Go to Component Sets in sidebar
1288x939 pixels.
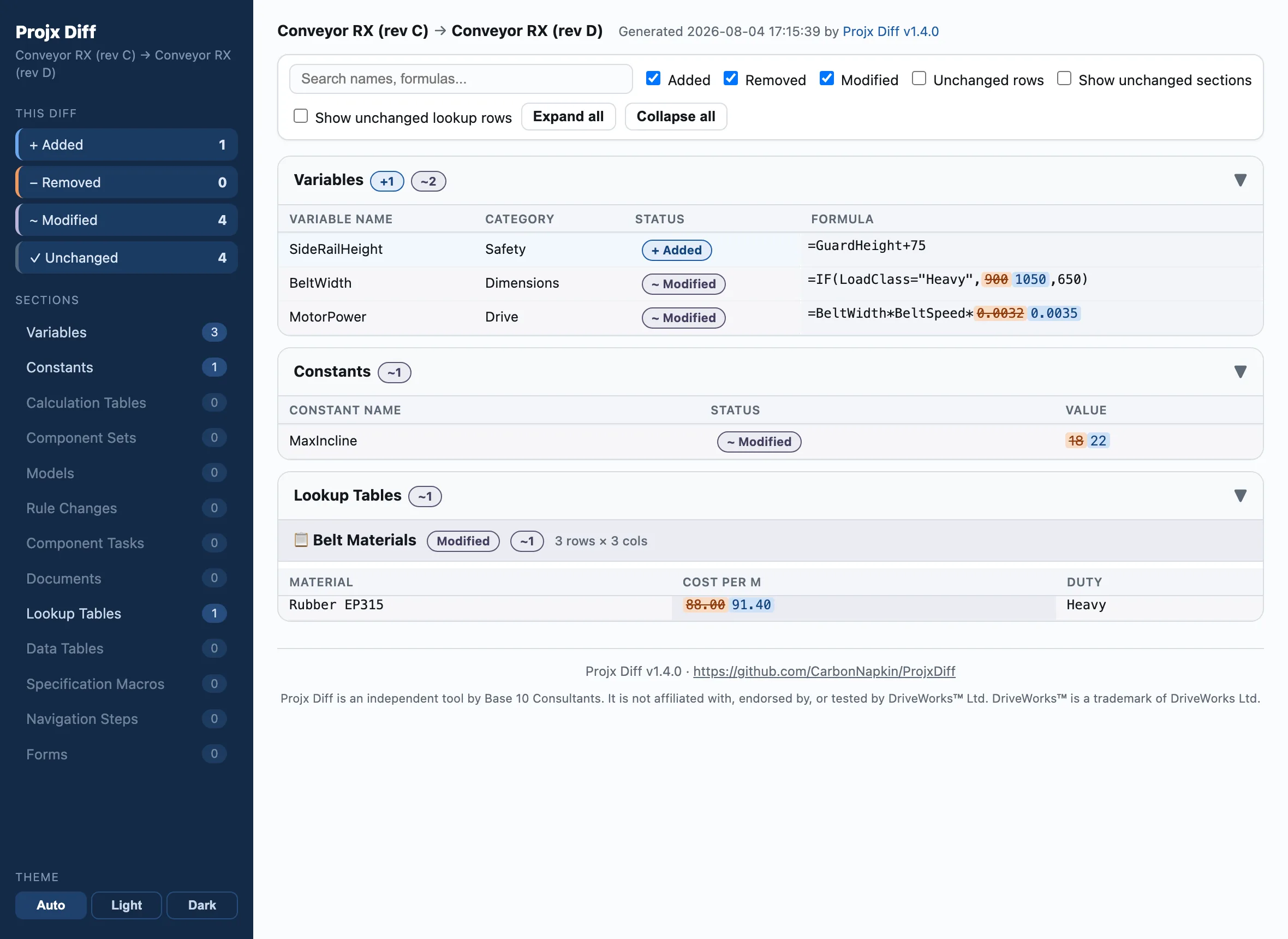126,438
